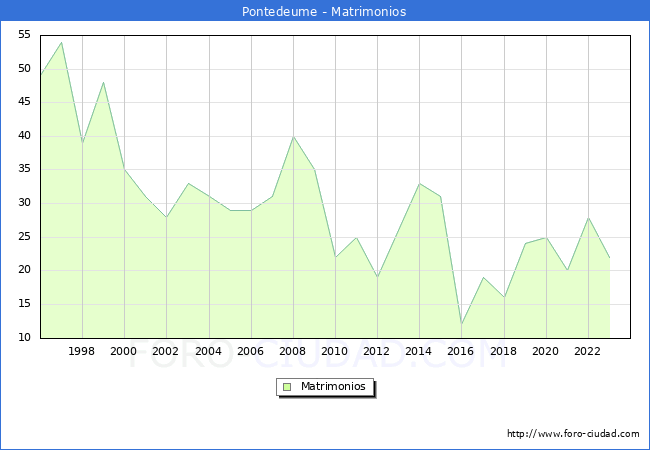Click the 55 y-axis value
The image size is (650, 450).
click(x=24, y=35)
